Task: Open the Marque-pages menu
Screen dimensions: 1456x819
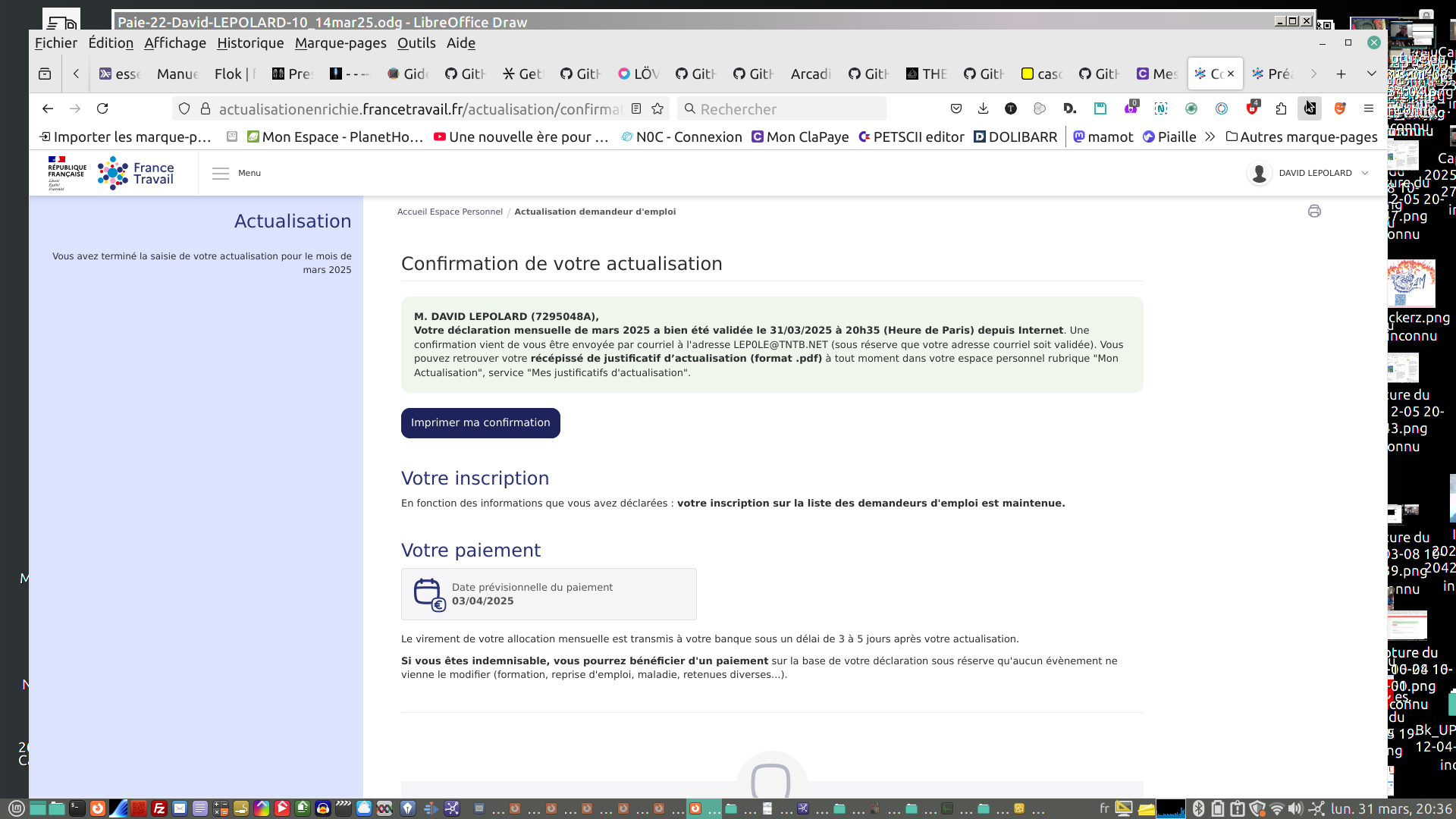Action: pos(340,43)
